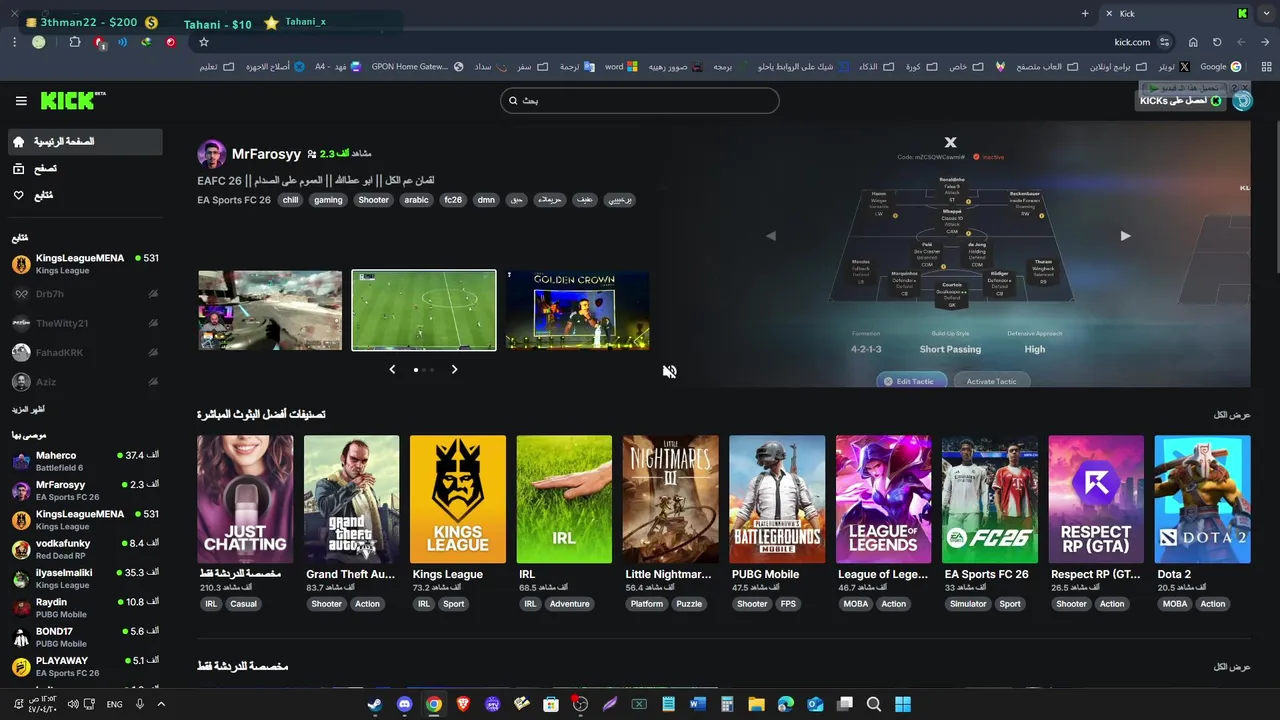Open File Explorer from the taskbar

click(756, 704)
